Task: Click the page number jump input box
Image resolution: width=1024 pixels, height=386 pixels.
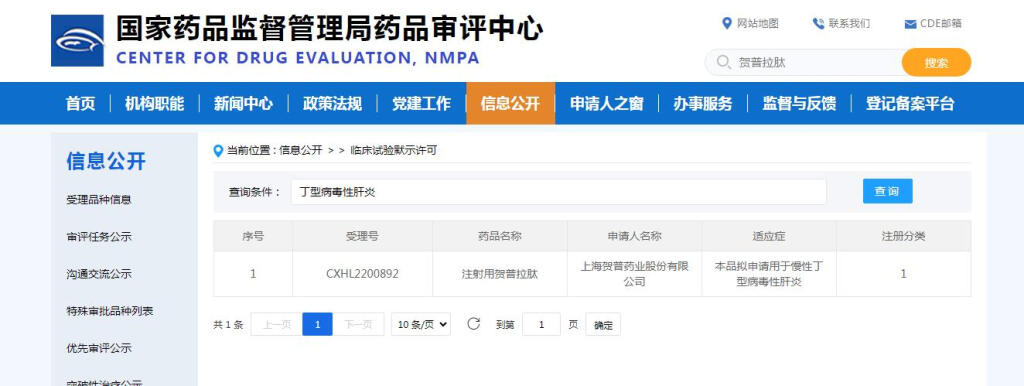Action: coord(541,324)
